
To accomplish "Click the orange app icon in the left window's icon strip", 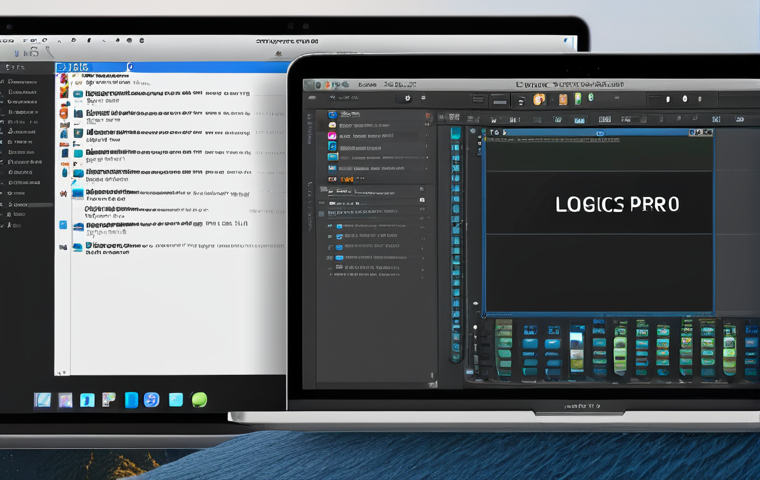I will pyautogui.click(x=63, y=113).
